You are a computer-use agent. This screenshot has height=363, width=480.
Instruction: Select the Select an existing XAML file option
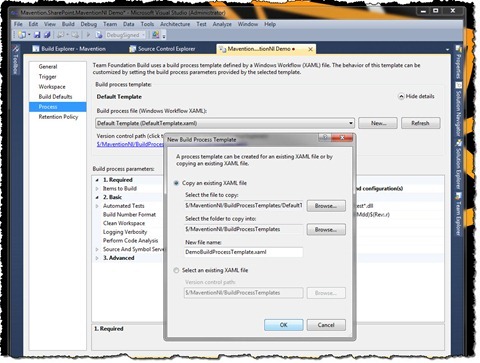tap(176, 270)
